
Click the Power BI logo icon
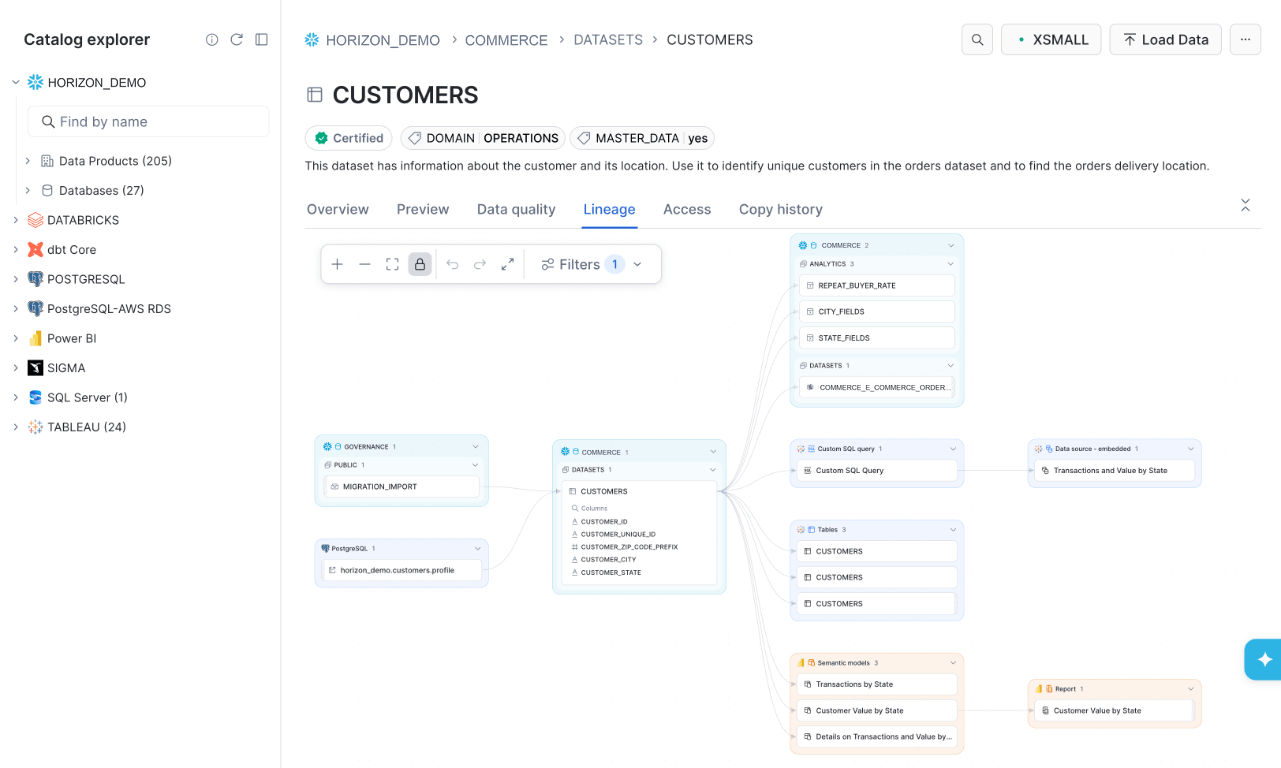[x=36, y=339]
